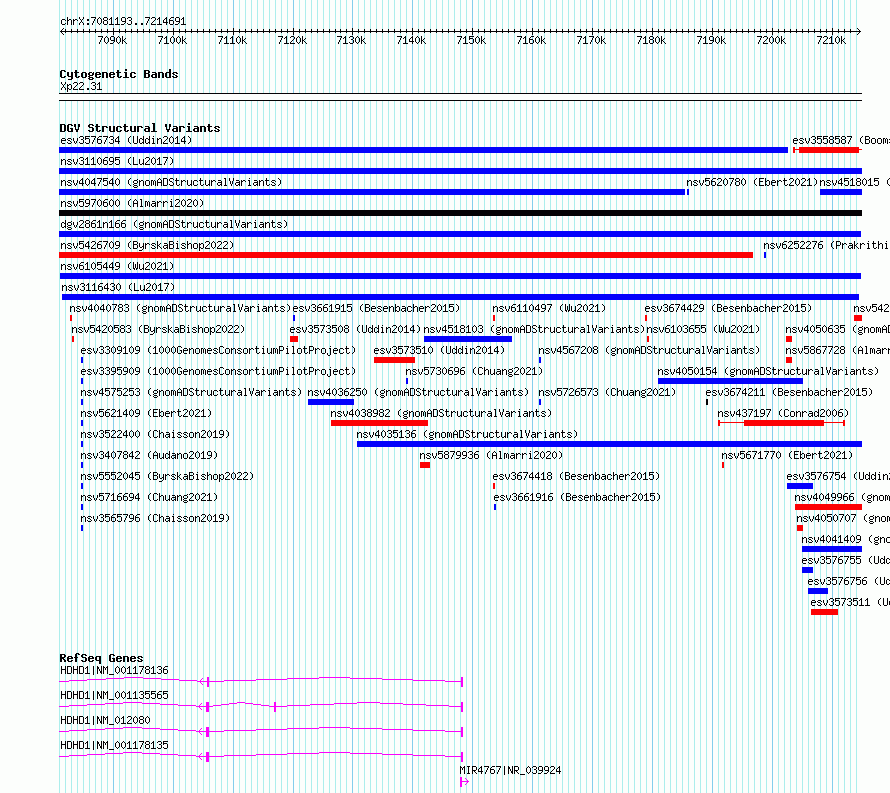
Task: Click nsv5867728 variant label
Action: point(837,350)
